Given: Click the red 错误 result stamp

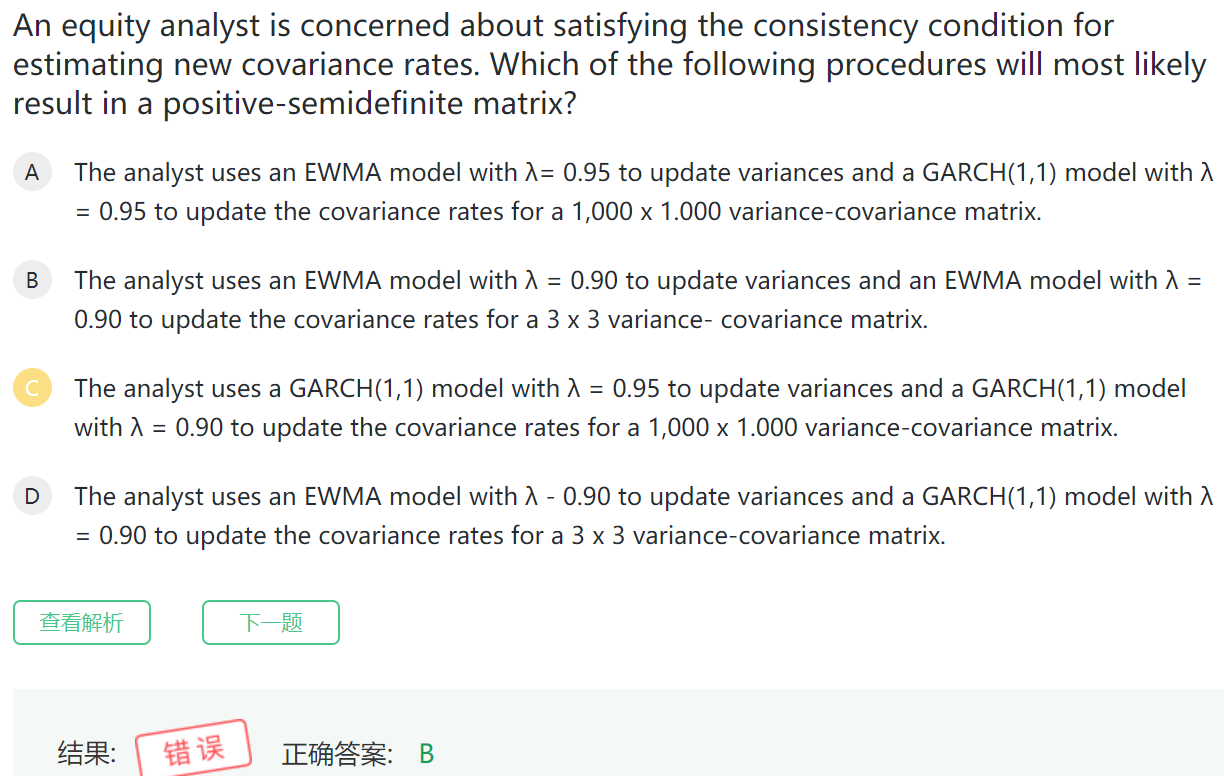Looking at the screenshot, I should pyautogui.click(x=193, y=748).
